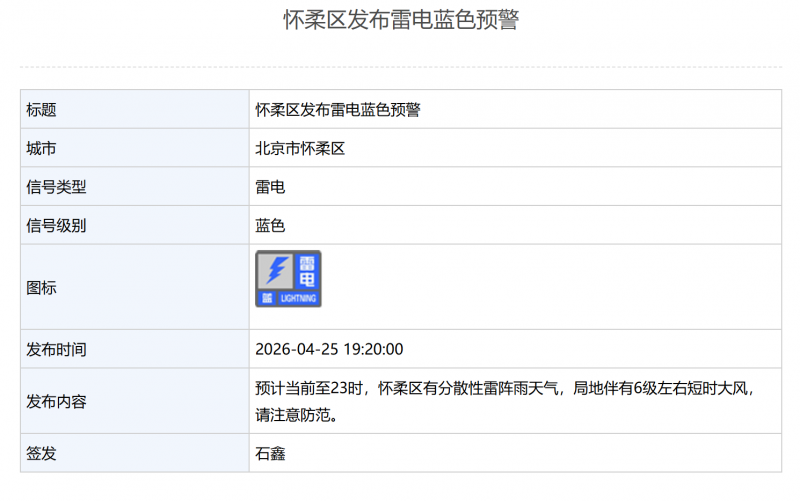Screen dimensions: 800x501
Task: Select the 城市 row label
Action: tap(41, 149)
